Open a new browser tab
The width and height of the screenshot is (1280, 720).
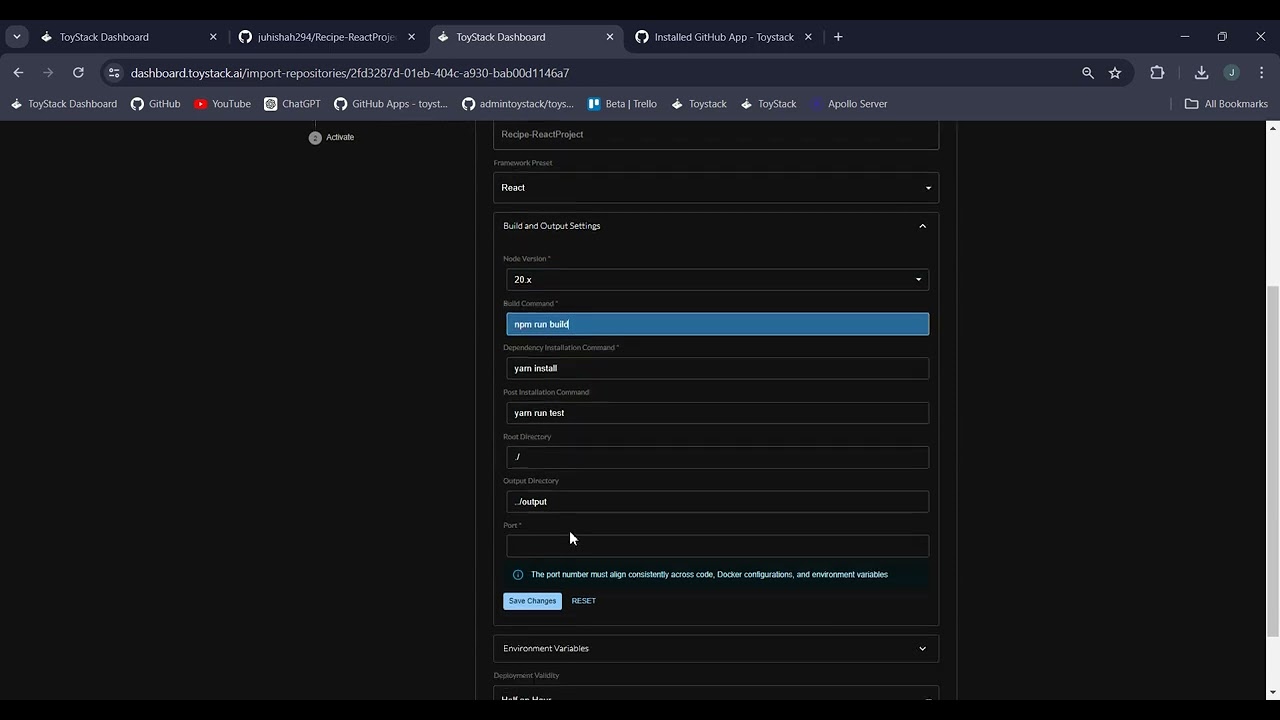tap(838, 37)
